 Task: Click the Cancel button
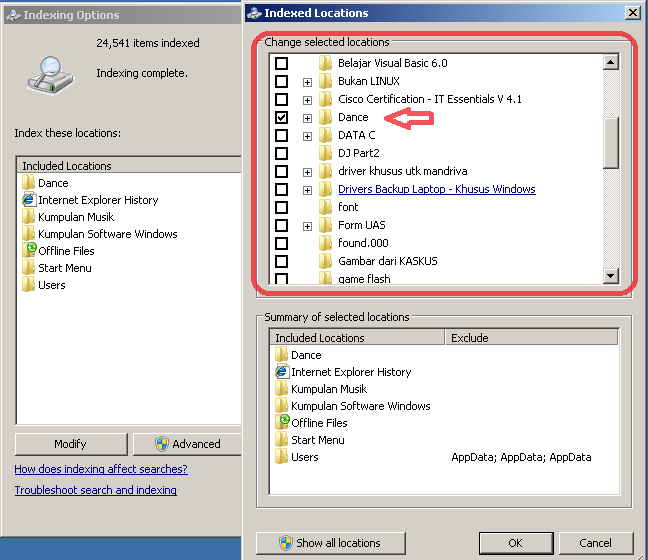(x=596, y=543)
